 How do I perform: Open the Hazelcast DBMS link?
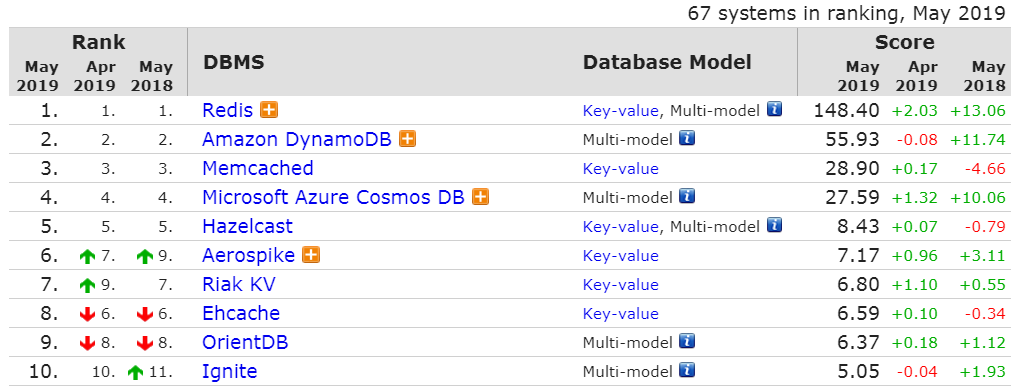coord(248,226)
